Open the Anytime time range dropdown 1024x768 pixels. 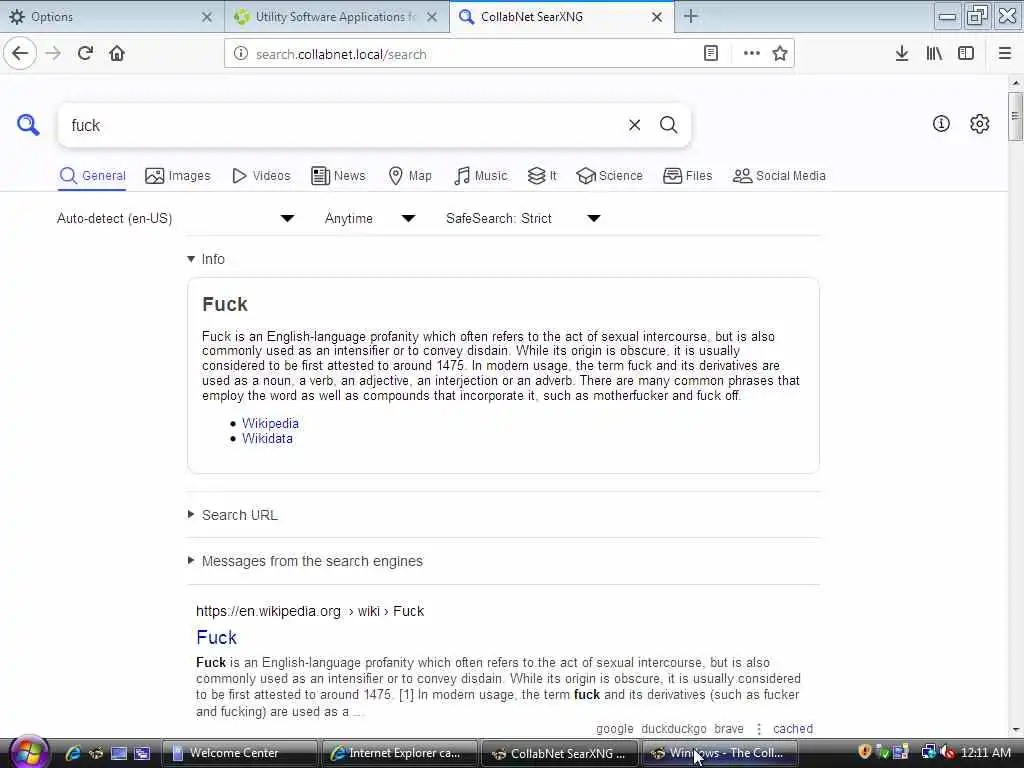[370, 218]
